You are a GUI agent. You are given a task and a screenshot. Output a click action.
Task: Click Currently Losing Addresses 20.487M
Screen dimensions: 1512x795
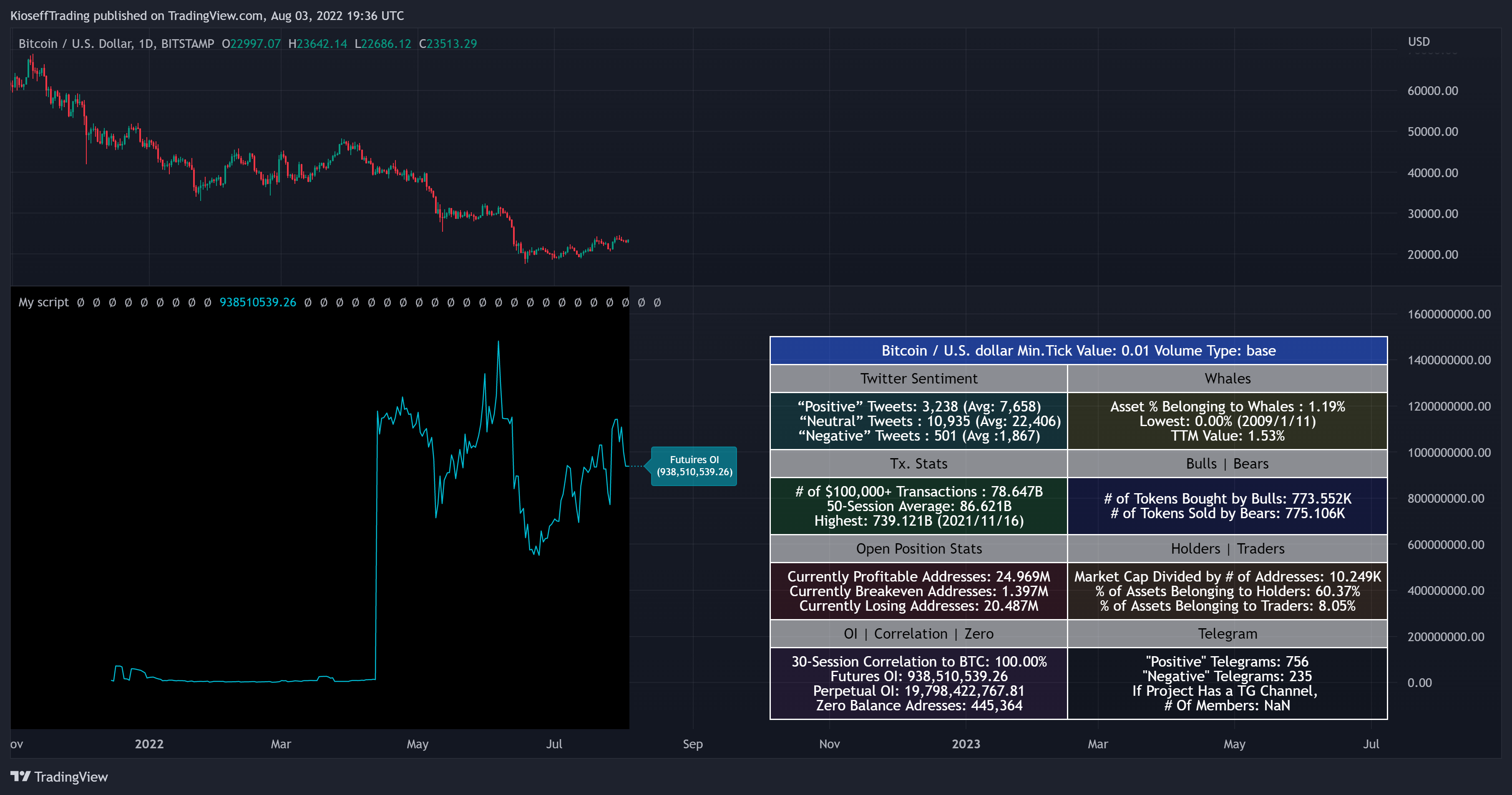918,606
